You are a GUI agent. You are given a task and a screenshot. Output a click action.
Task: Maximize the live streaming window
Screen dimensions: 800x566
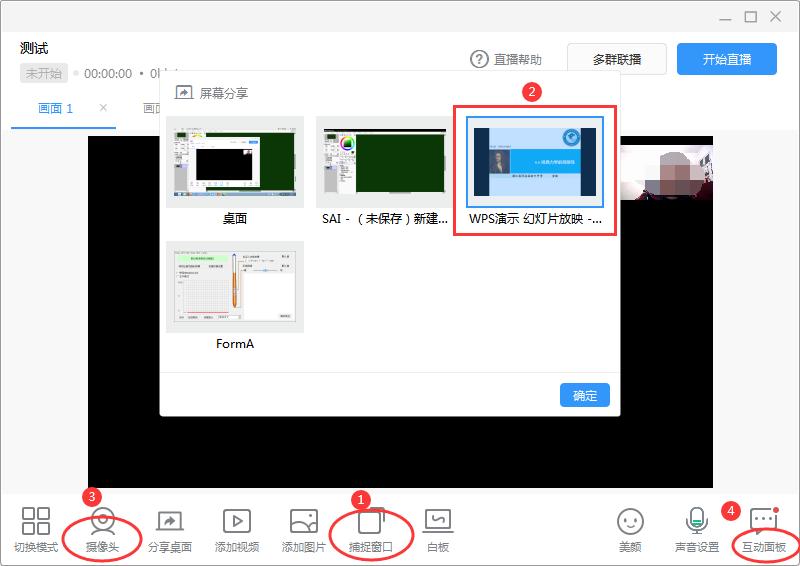coord(751,17)
